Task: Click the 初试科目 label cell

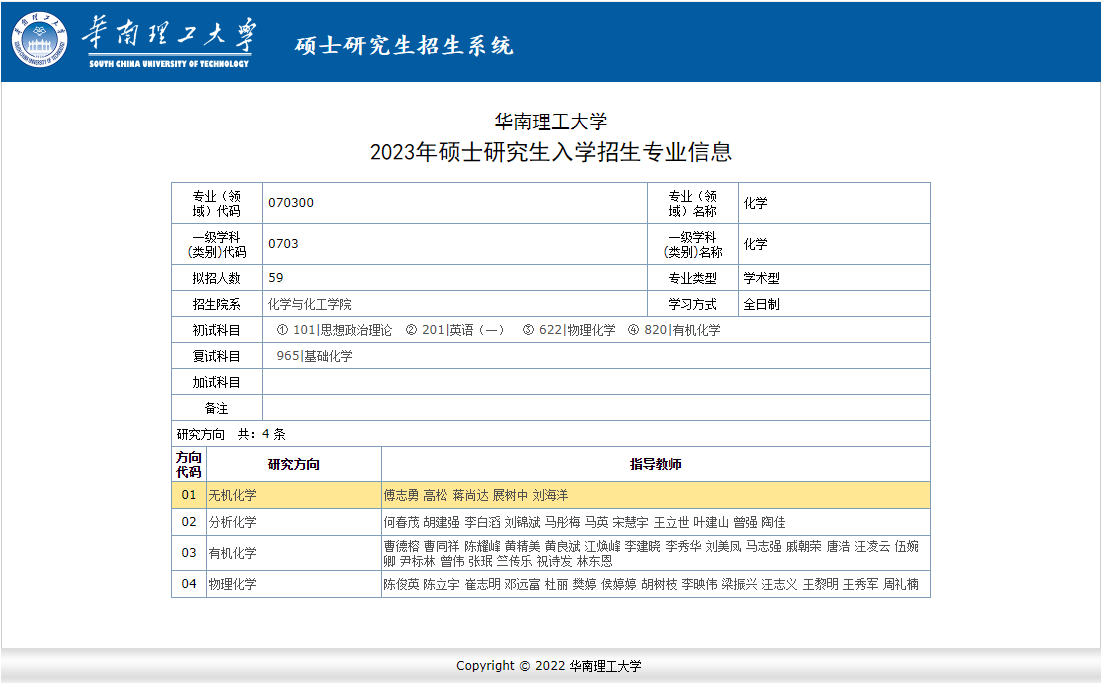Action: click(x=217, y=330)
